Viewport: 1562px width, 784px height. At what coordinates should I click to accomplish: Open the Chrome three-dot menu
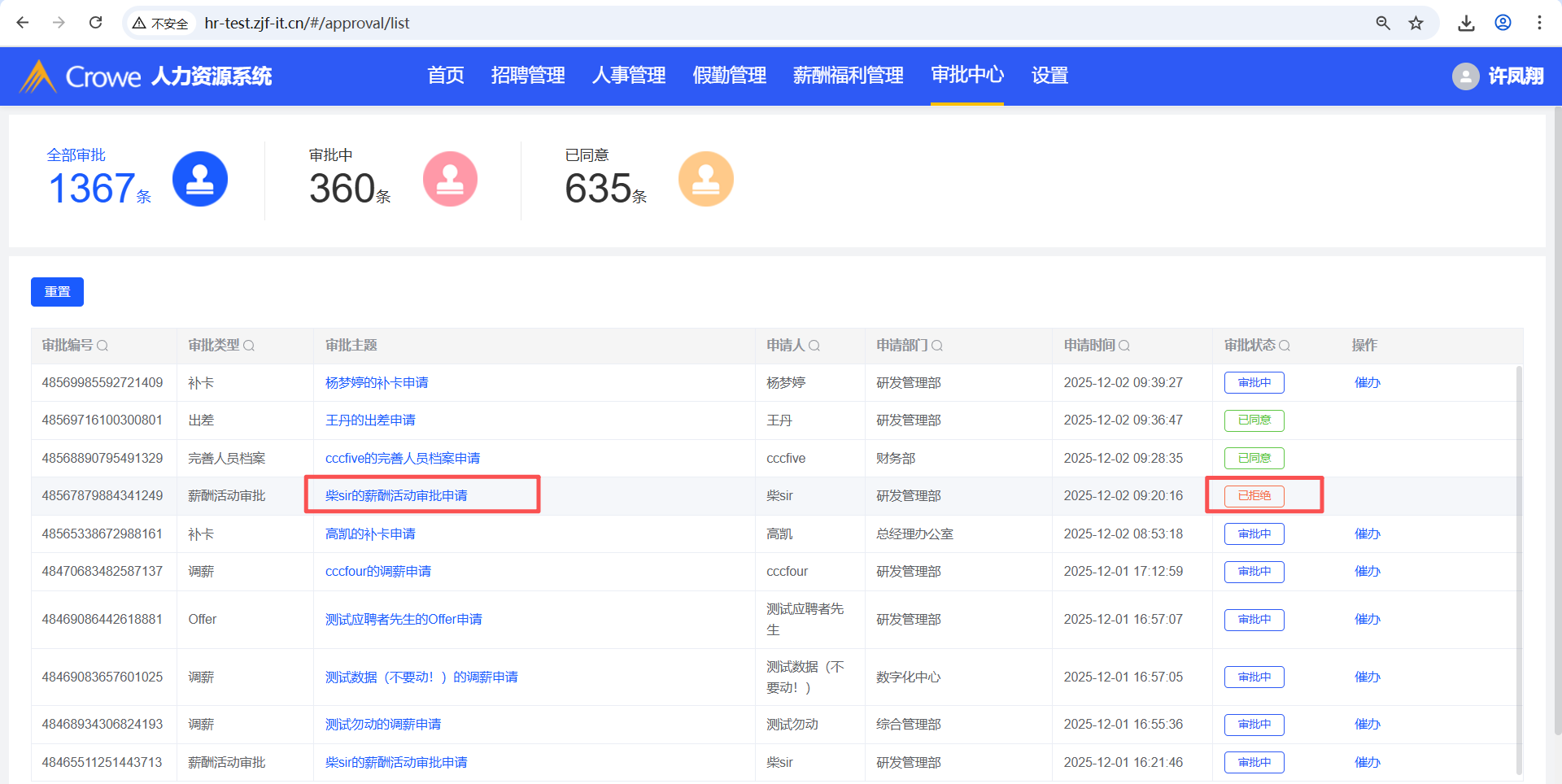[x=1539, y=23]
